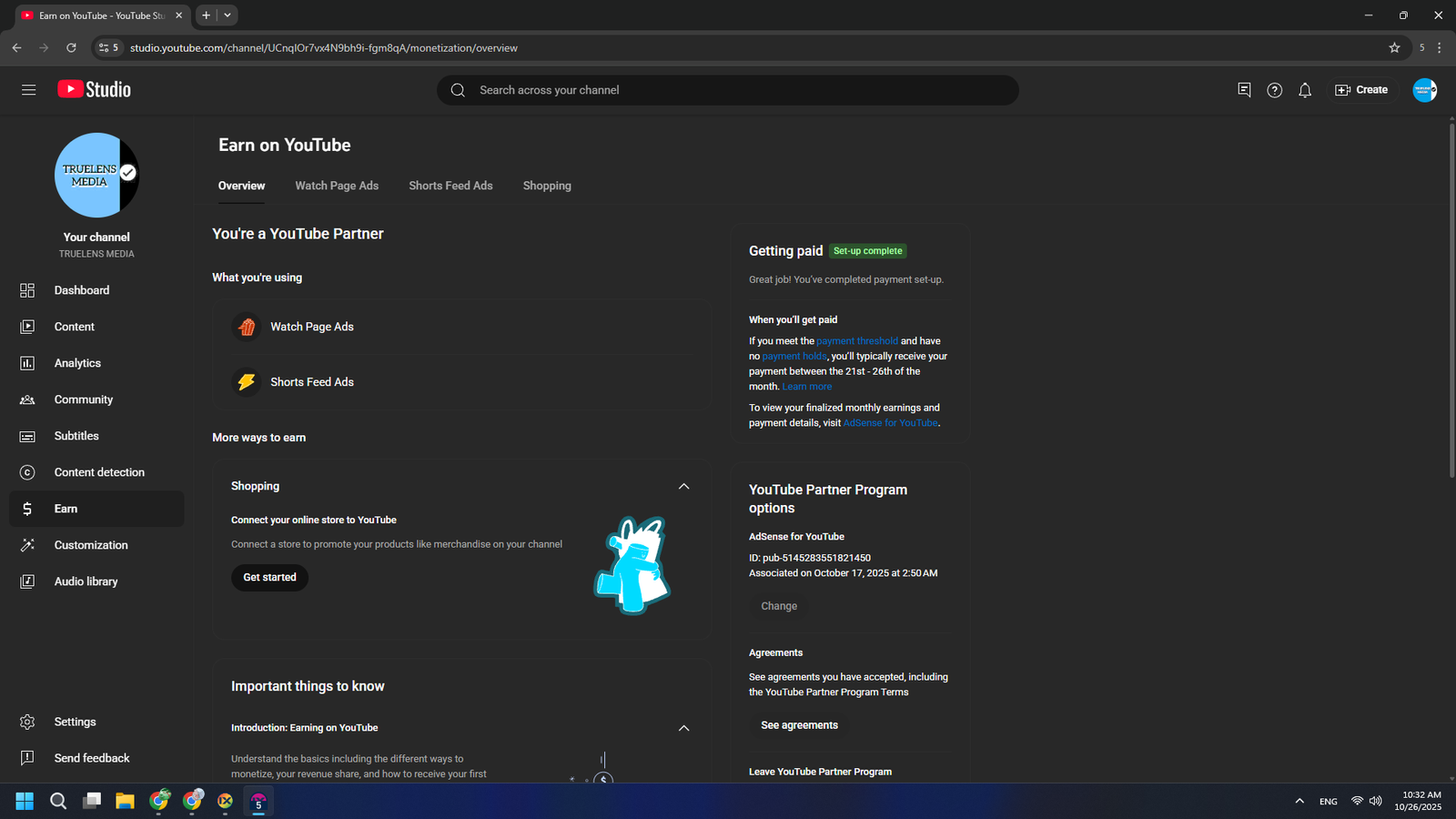Switch to the Shopping tab
The image size is (1456, 819).
[x=547, y=186]
